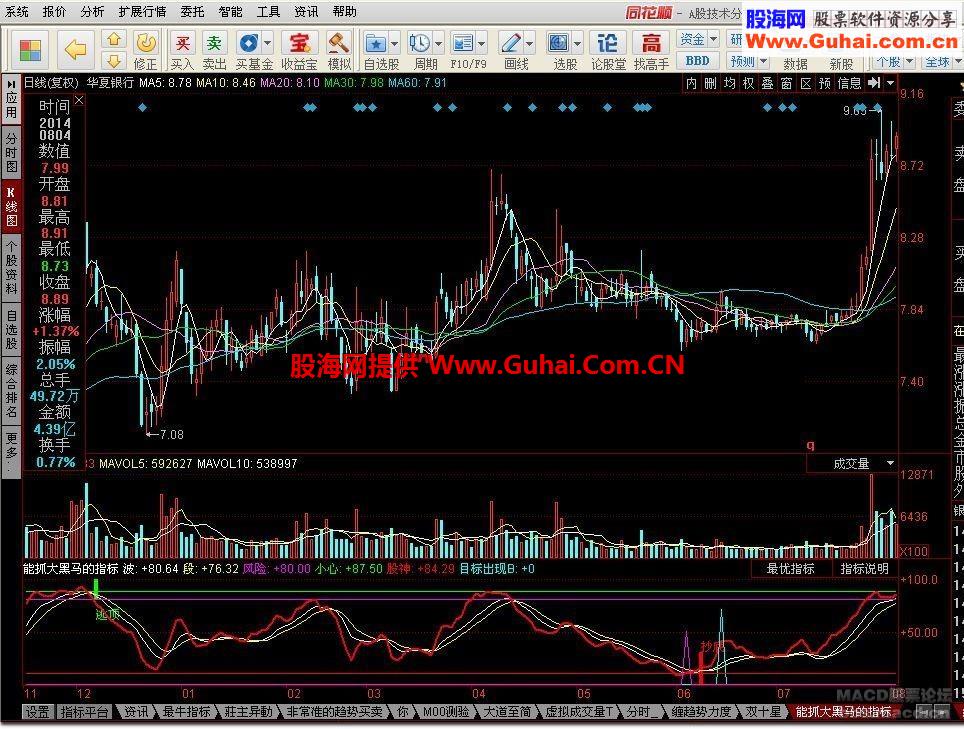Toggle the 叠 overlay option above the chart
Screen dimensions: 964x729
pyautogui.click(x=763, y=83)
